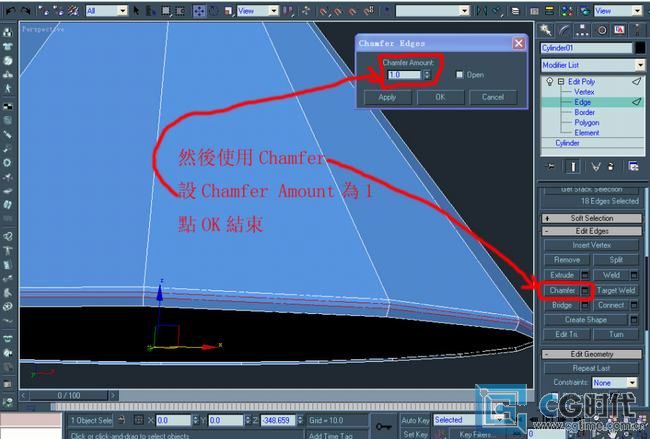Collapse the Edit Edges rollout
650x439 pixels.
click(x=590, y=231)
